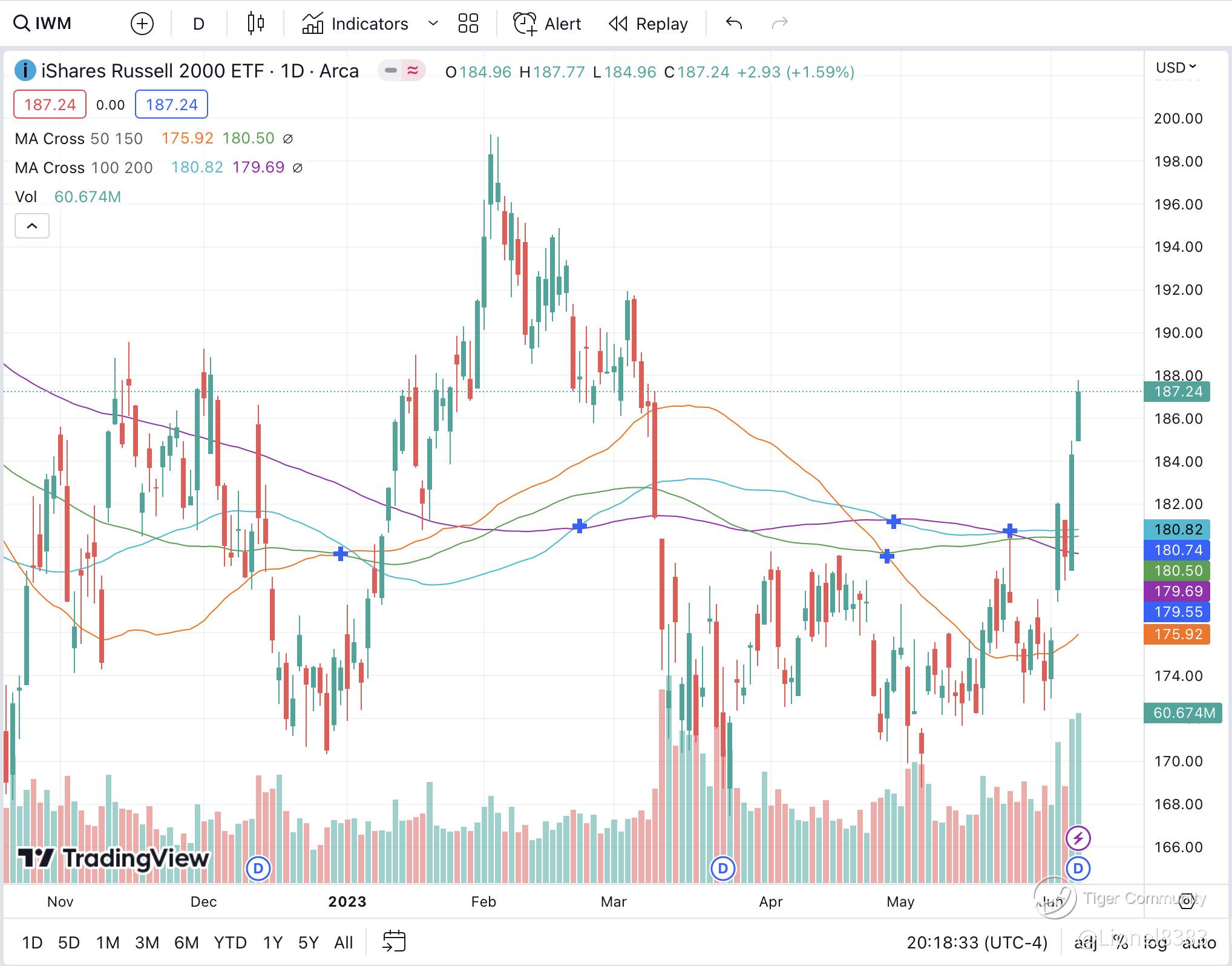Screen dimensions: 1232x966
Task: Click the iShares info 'i' icon
Action: 25,71
